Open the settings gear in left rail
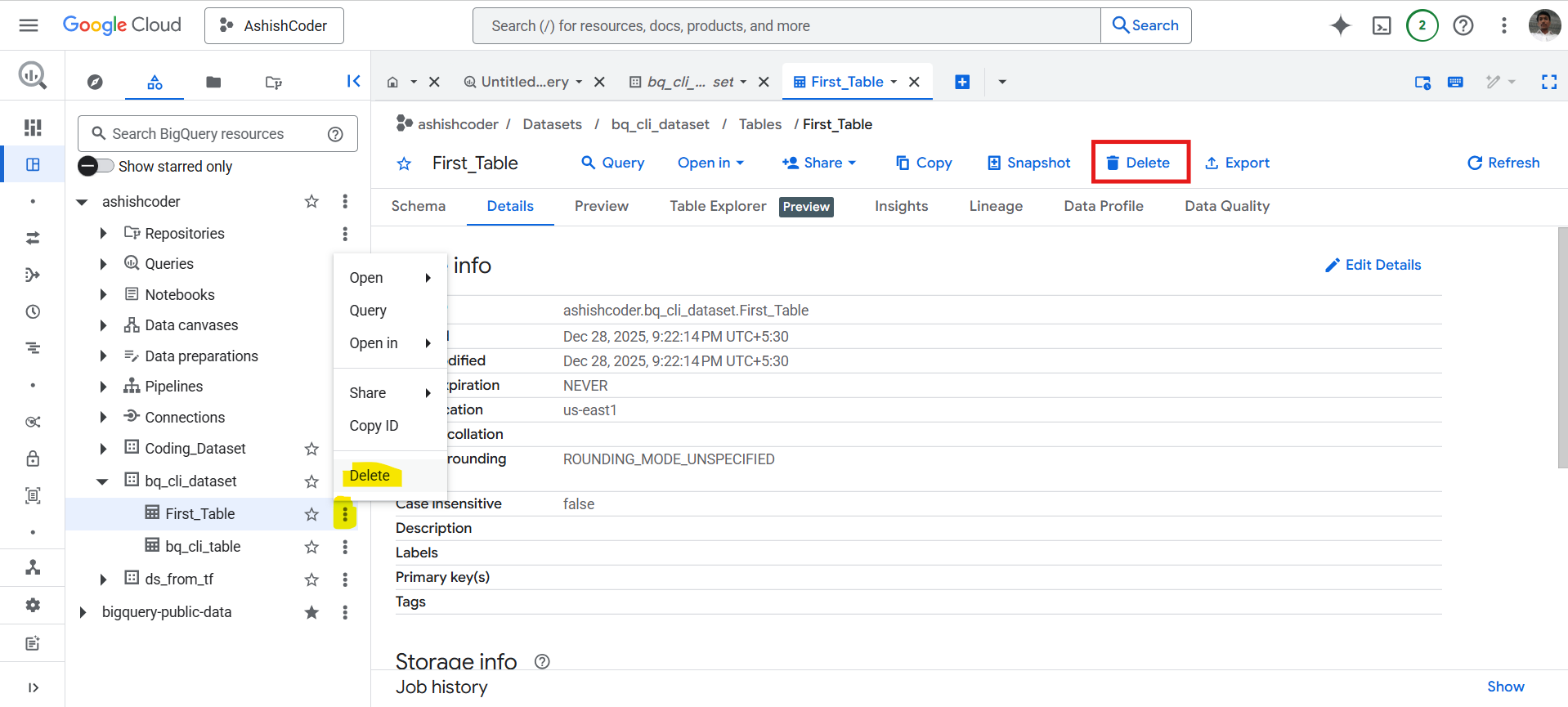Screen dimensions: 1568x707 (x=33, y=605)
